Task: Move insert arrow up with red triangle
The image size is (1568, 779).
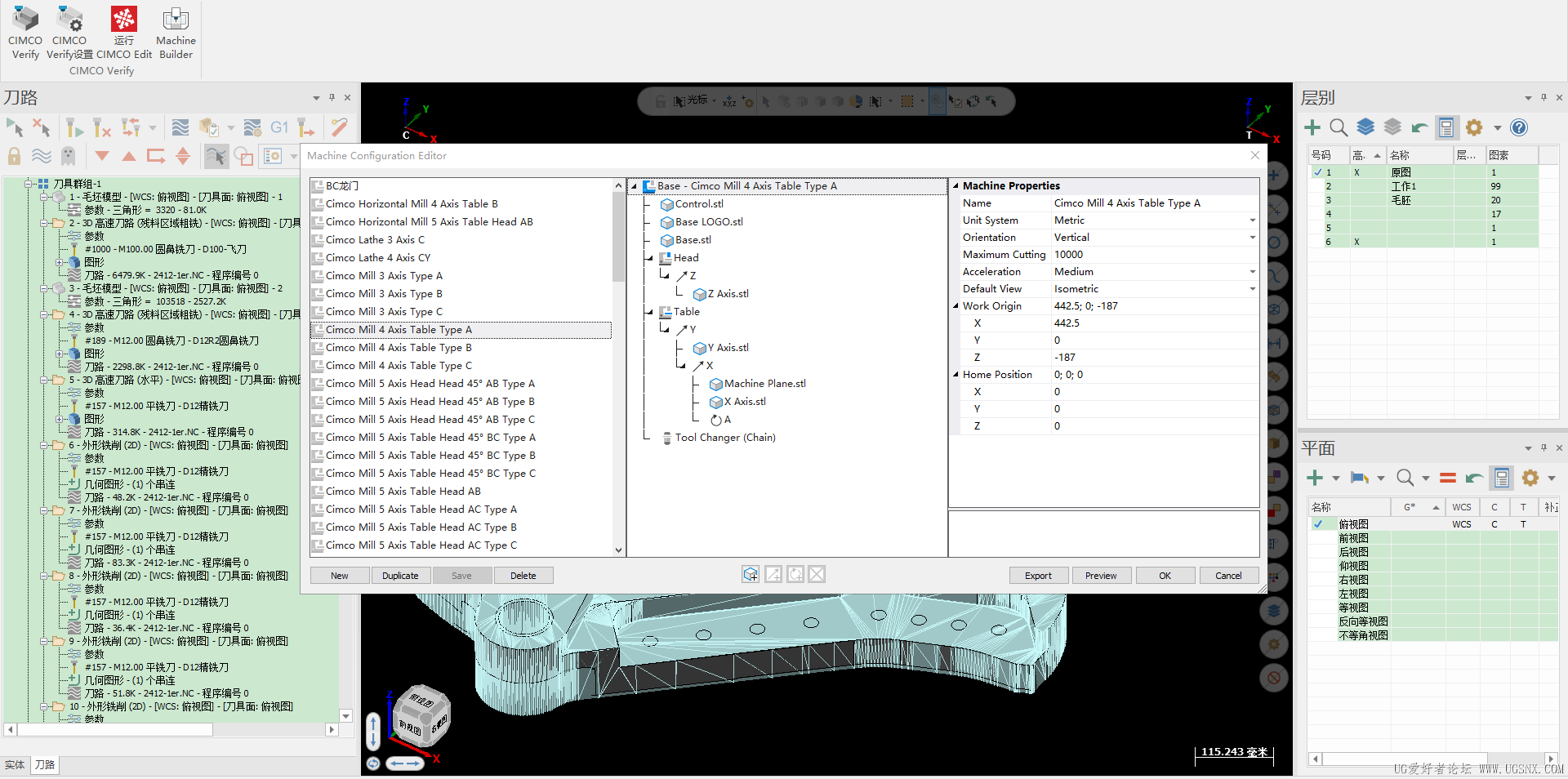Action: [x=129, y=156]
